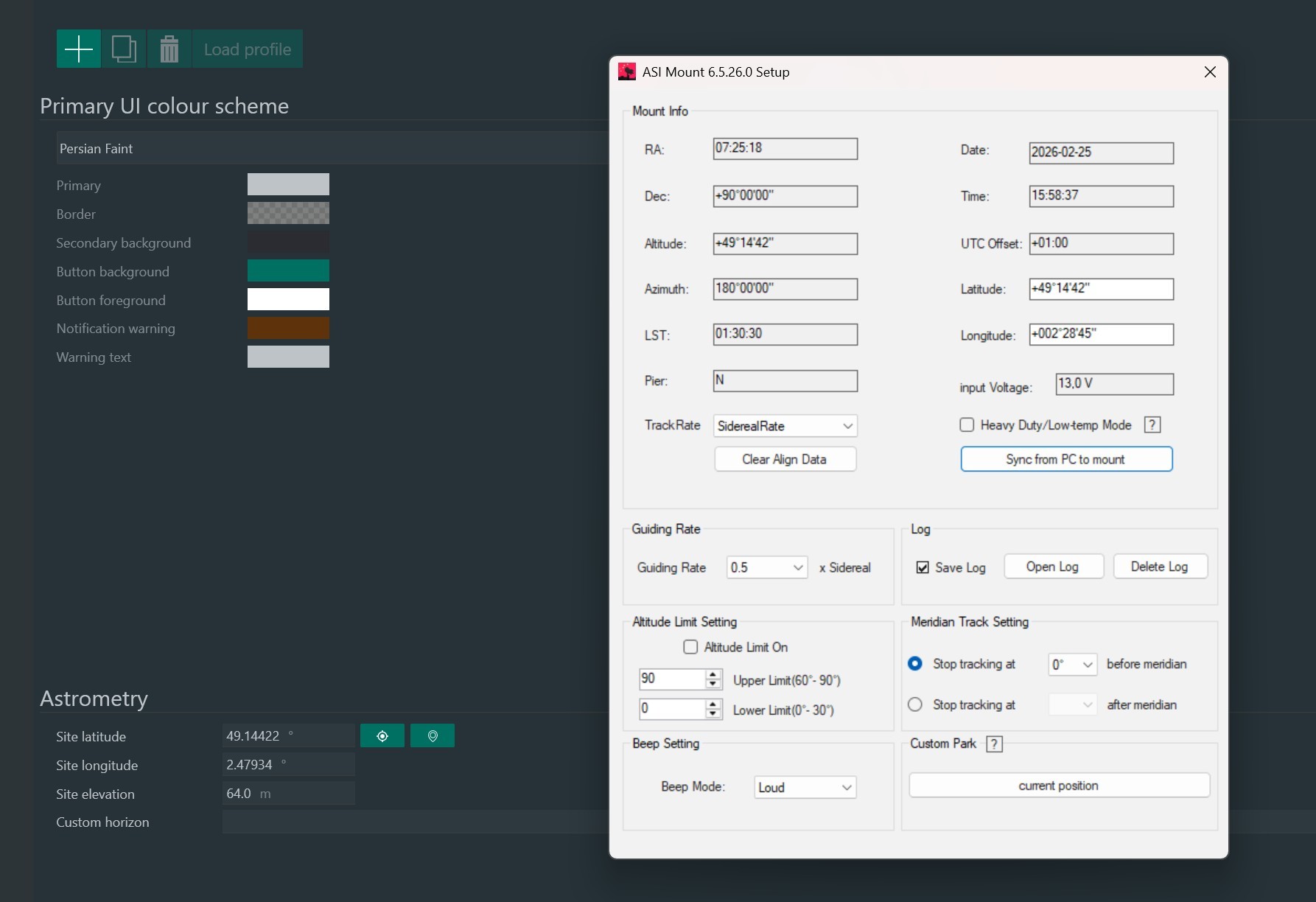The height and width of the screenshot is (902, 1316).
Task: Open Custom Park help question mark
Action: coord(995,744)
